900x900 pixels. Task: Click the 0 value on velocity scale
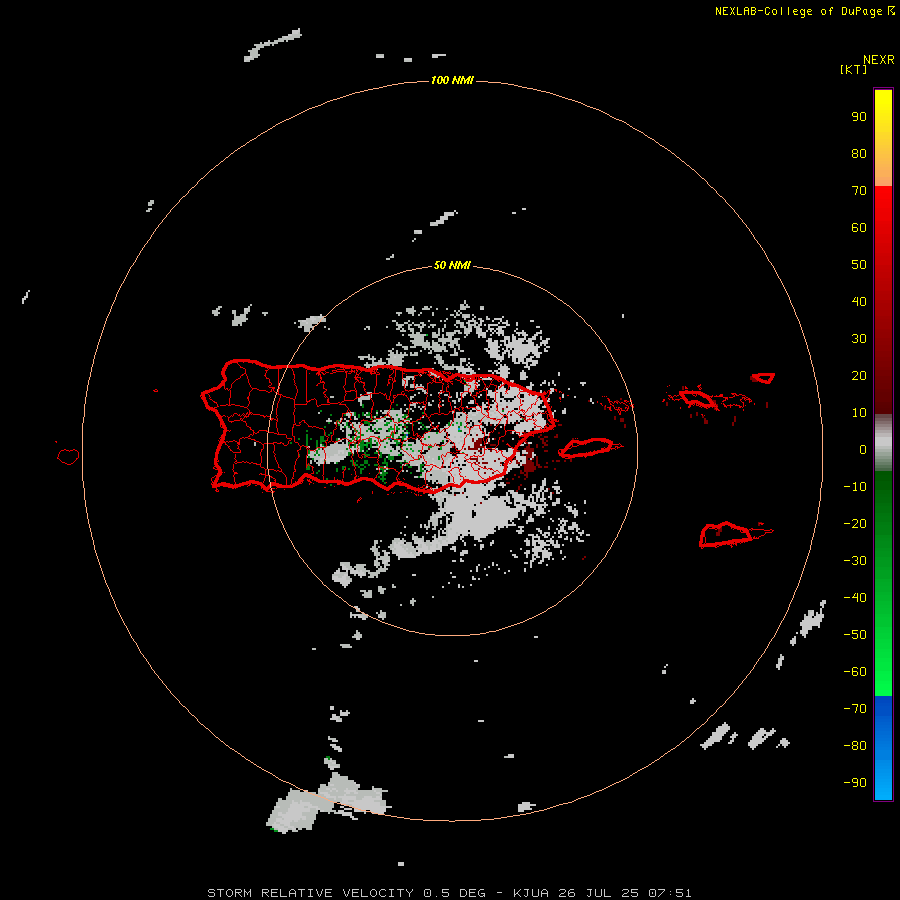coord(863,449)
